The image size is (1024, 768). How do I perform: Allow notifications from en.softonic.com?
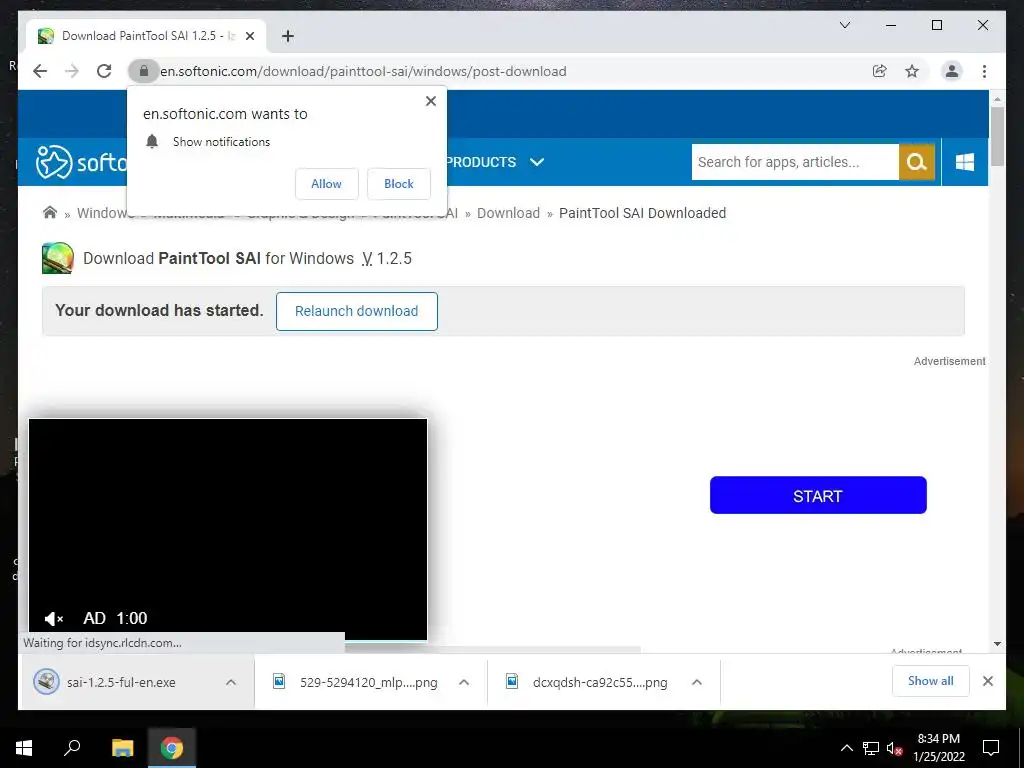327,184
